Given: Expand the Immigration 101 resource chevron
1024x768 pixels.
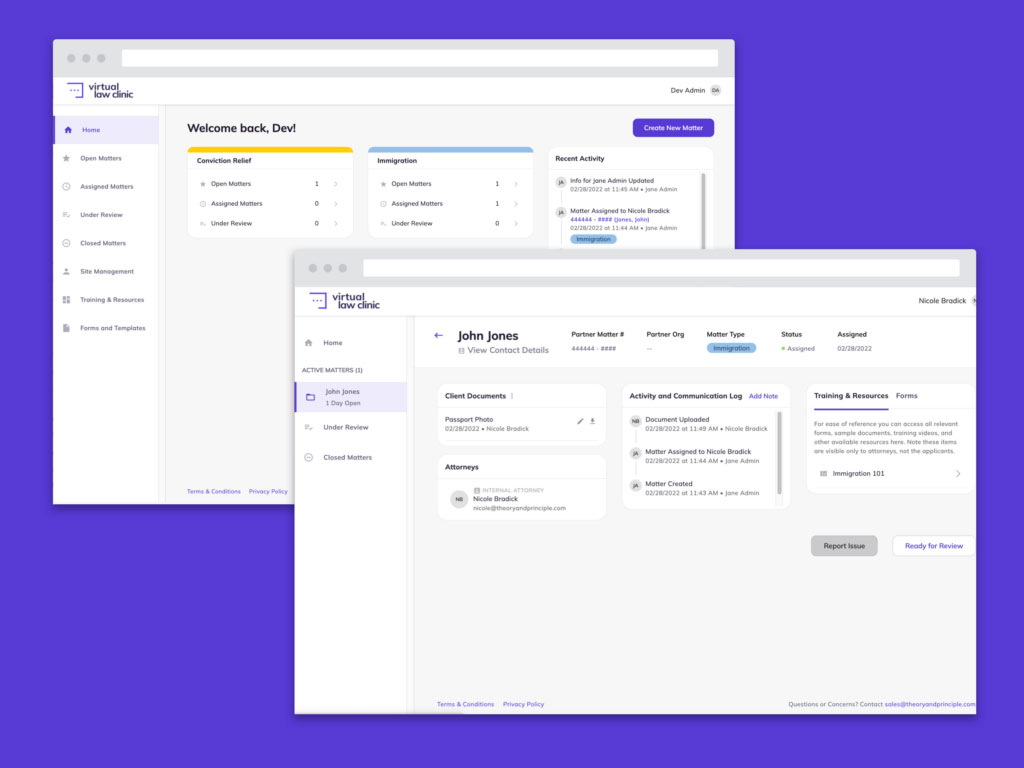Looking at the screenshot, I should click(958, 474).
